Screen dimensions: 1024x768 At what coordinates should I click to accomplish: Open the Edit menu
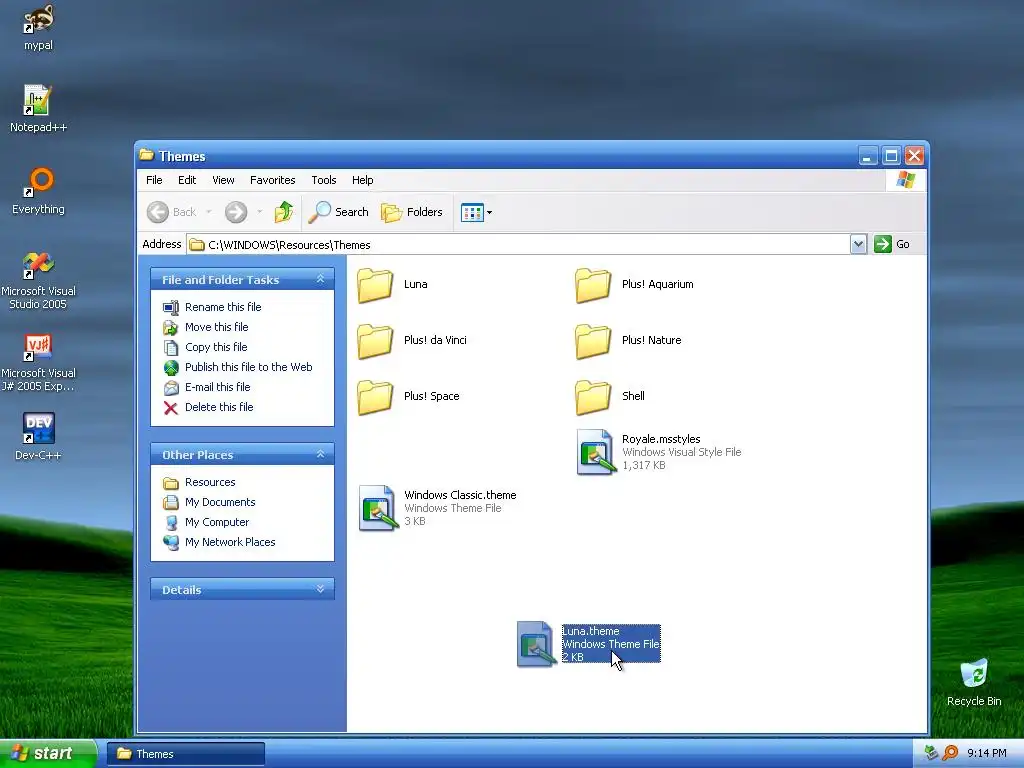[x=187, y=180]
